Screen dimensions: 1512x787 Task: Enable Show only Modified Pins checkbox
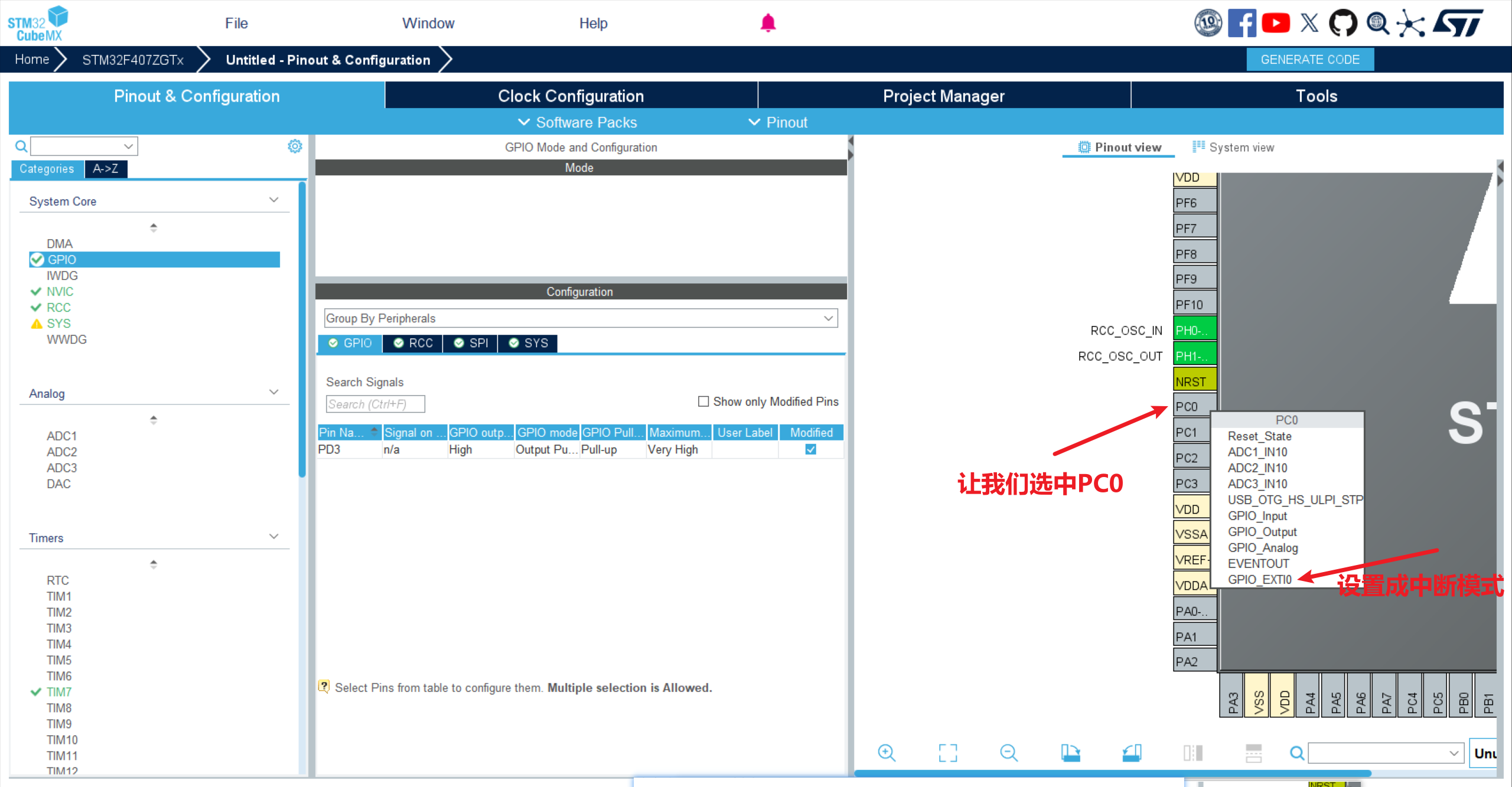point(703,401)
